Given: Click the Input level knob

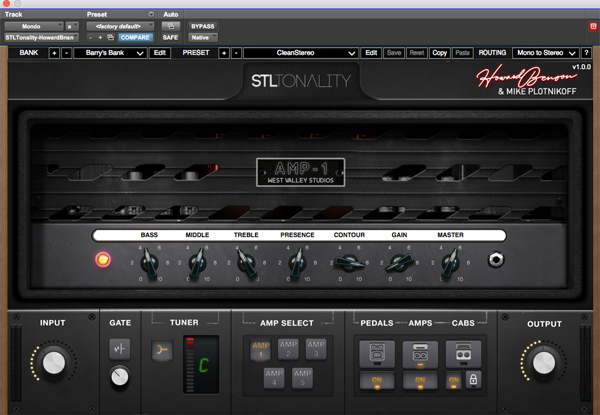Looking at the screenshot, I should point(54,363).
